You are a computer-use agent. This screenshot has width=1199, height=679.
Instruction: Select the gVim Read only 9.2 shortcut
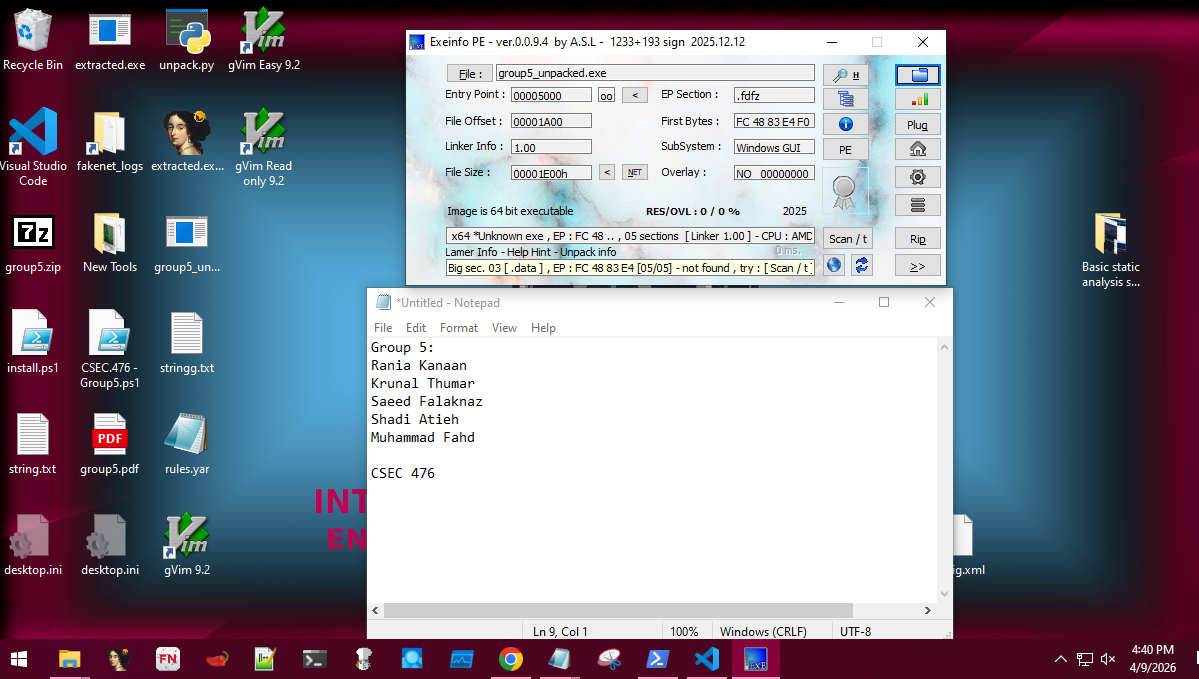point(264,146)
